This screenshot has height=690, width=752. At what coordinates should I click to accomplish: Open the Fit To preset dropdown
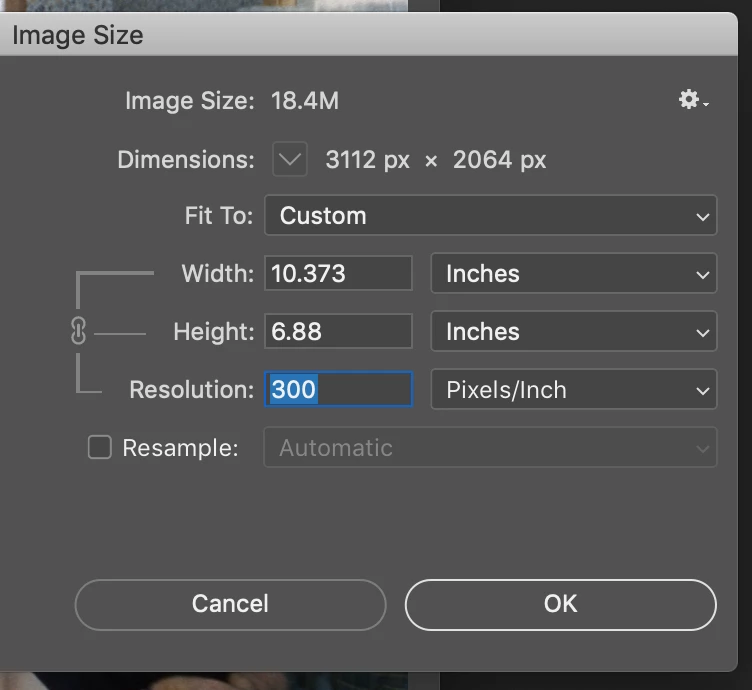click(x=490, y=216)
